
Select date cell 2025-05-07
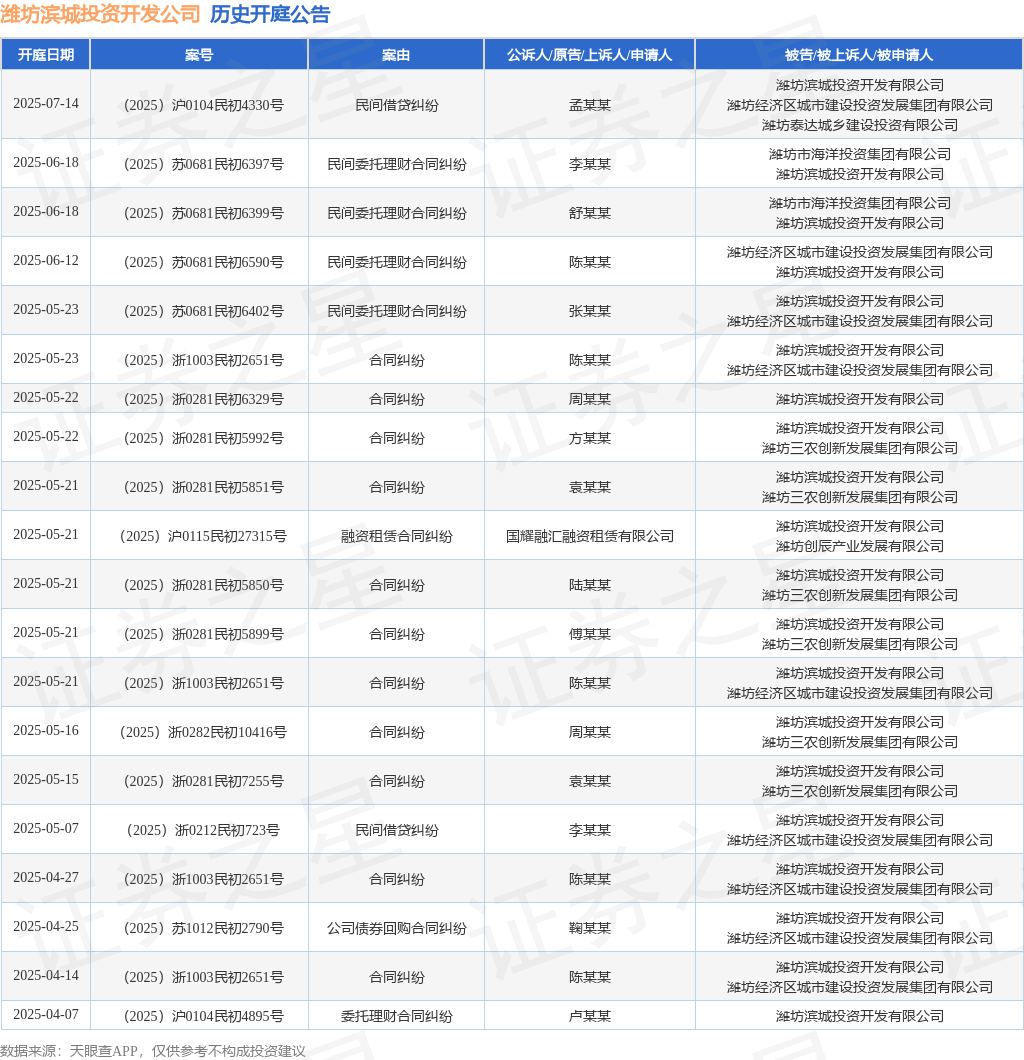pos(46,828)
